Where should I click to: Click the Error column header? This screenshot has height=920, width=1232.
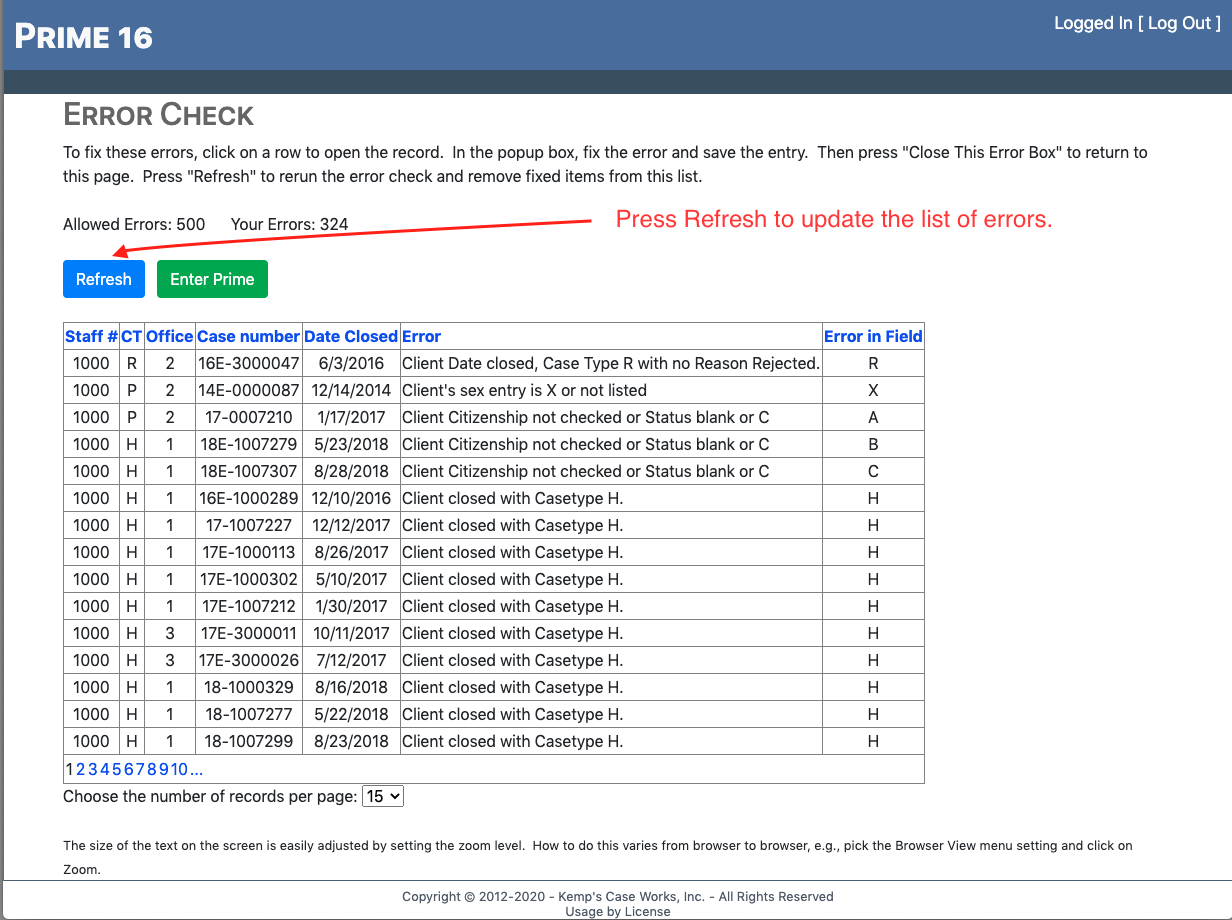(421, 337)
